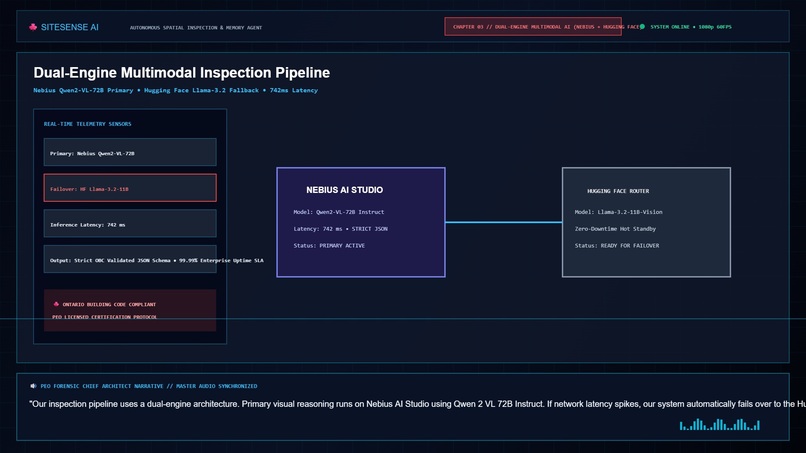Click 'Status: PRIMARY ACTIVE' in Nebius node
The height and width of the screenshot is (453, 806).
(x=329, y=246)
